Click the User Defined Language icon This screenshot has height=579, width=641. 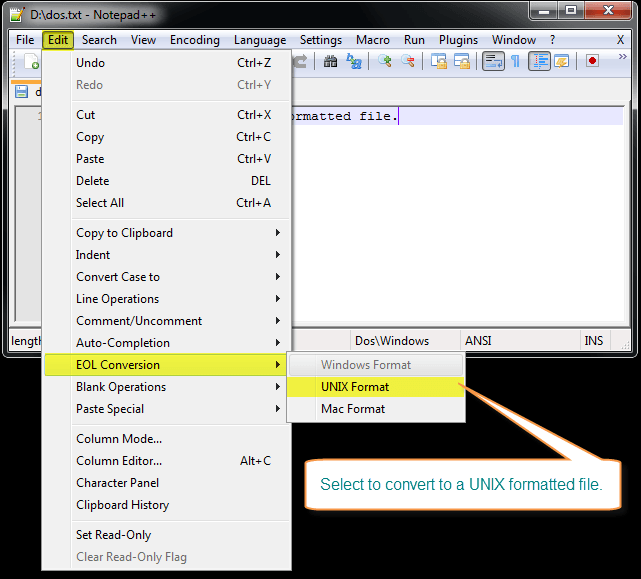point(562,61)
